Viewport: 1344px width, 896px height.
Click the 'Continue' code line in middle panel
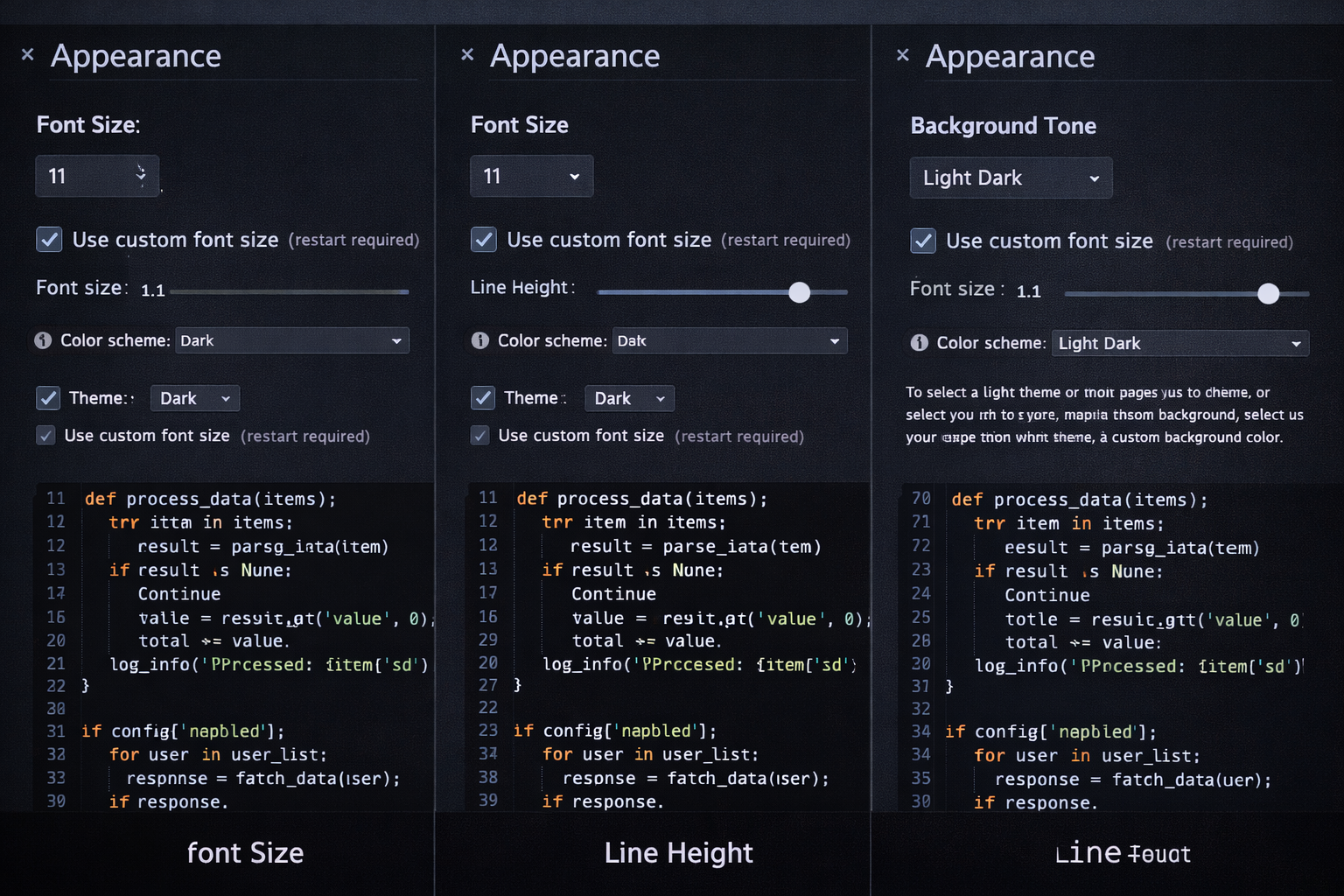click(x=613, y=594)
